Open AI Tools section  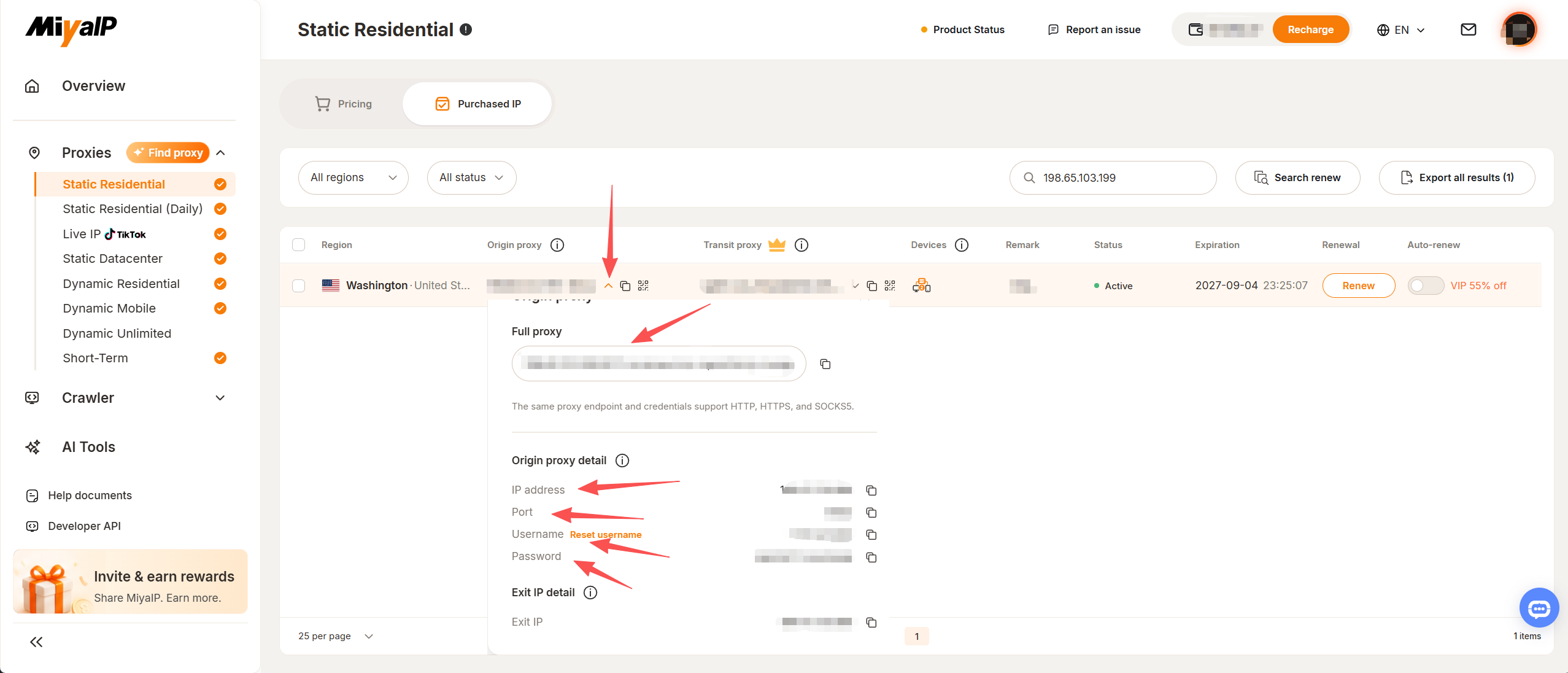coord(88,447)
